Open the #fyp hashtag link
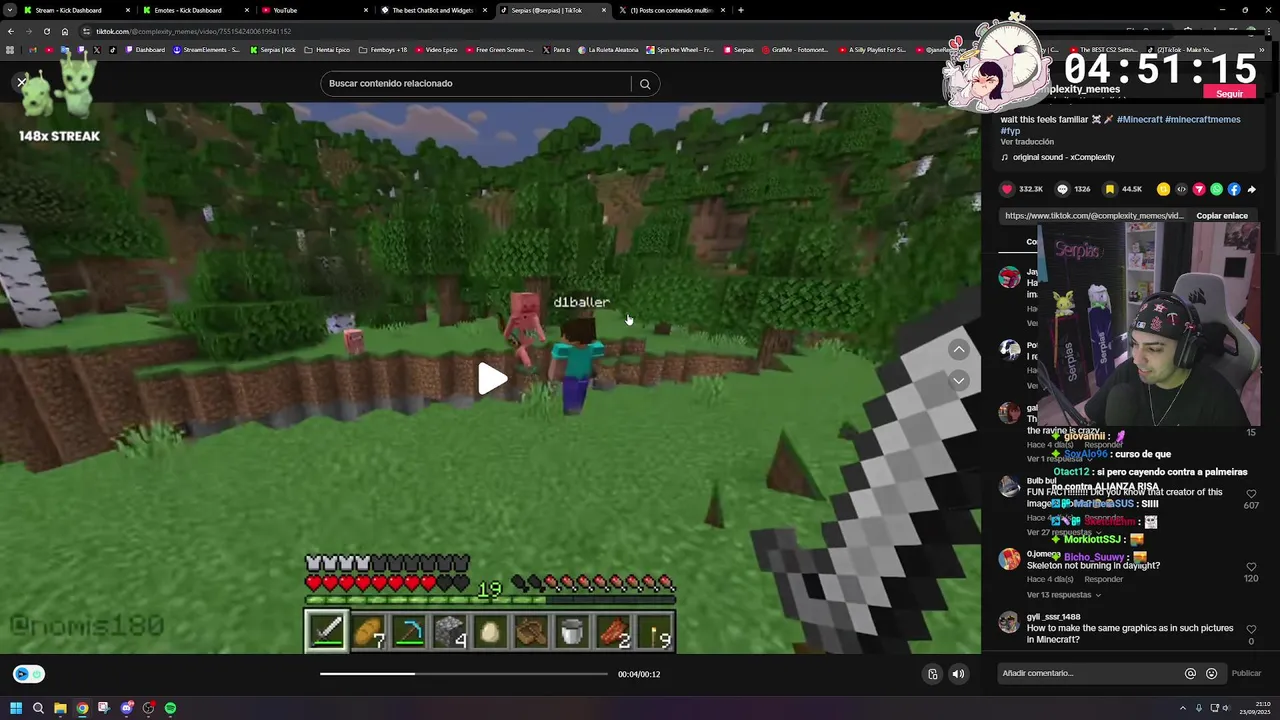The image size is (1280, 720). [x=1010, y=131]
